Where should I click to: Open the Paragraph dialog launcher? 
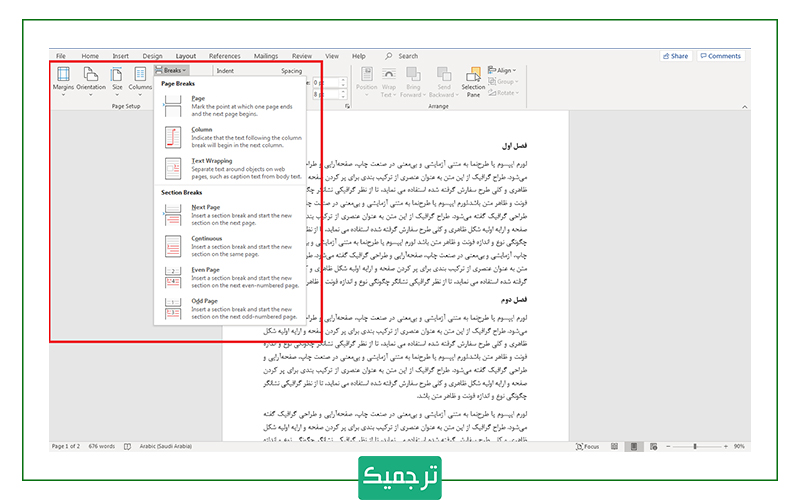347,106
